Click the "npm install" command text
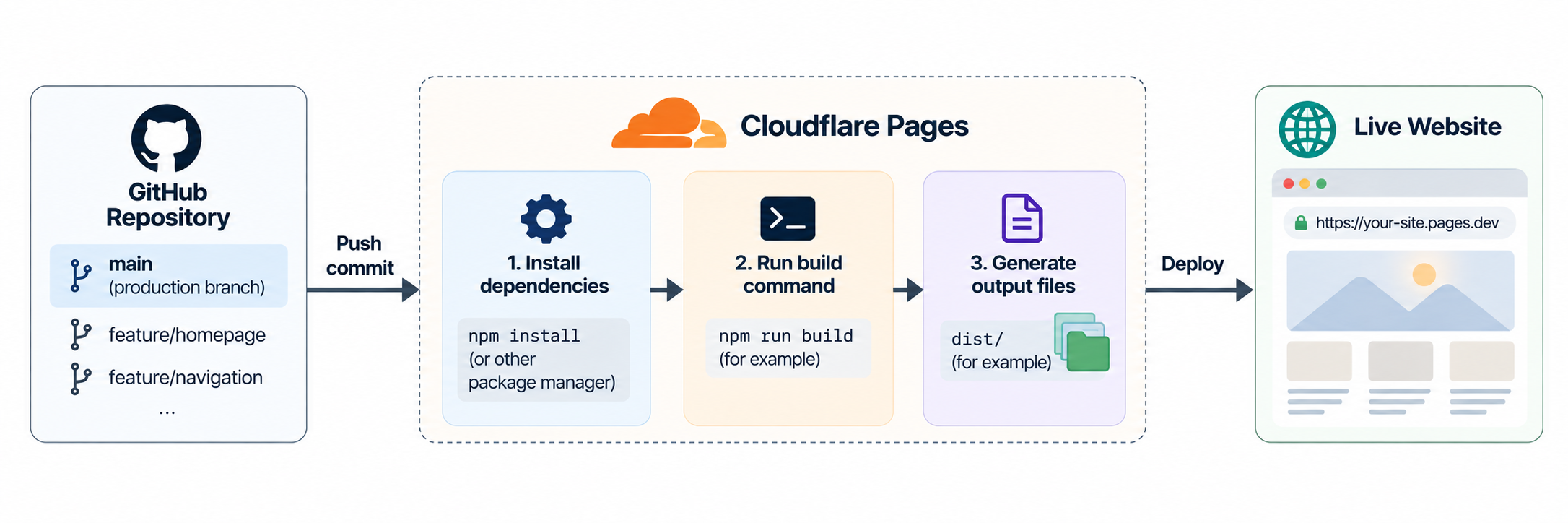Screen dimensions: 1568x523 tap(524, 336)
